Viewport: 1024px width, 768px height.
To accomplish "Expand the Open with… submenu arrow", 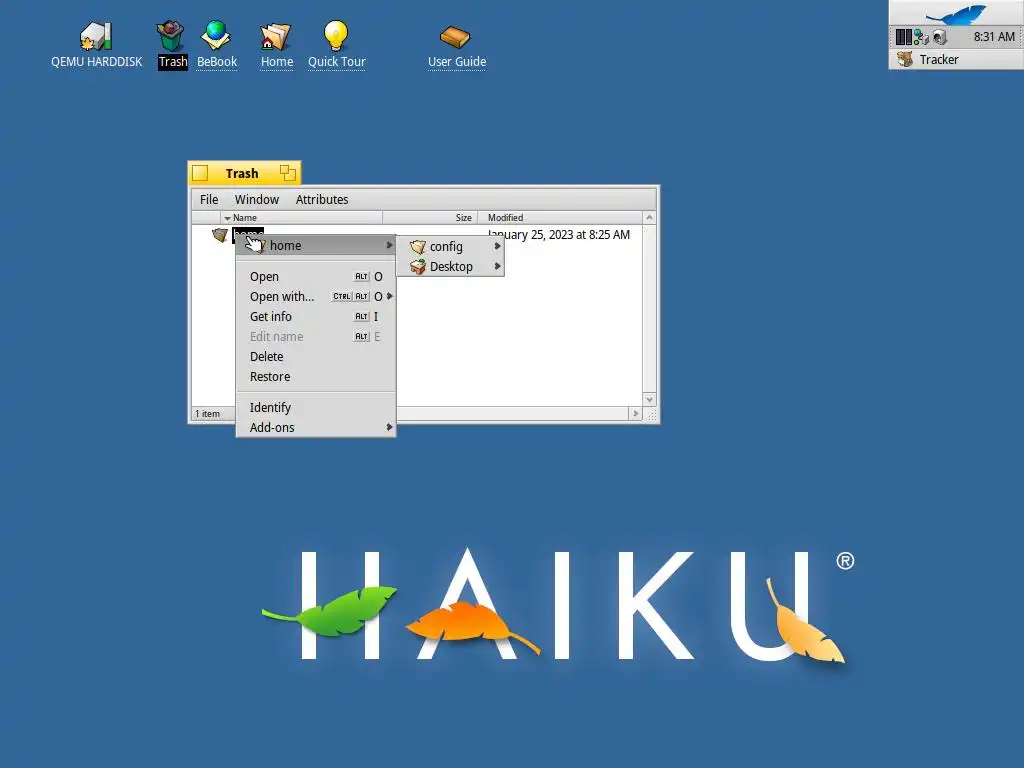I will click(x=389, y=296).
